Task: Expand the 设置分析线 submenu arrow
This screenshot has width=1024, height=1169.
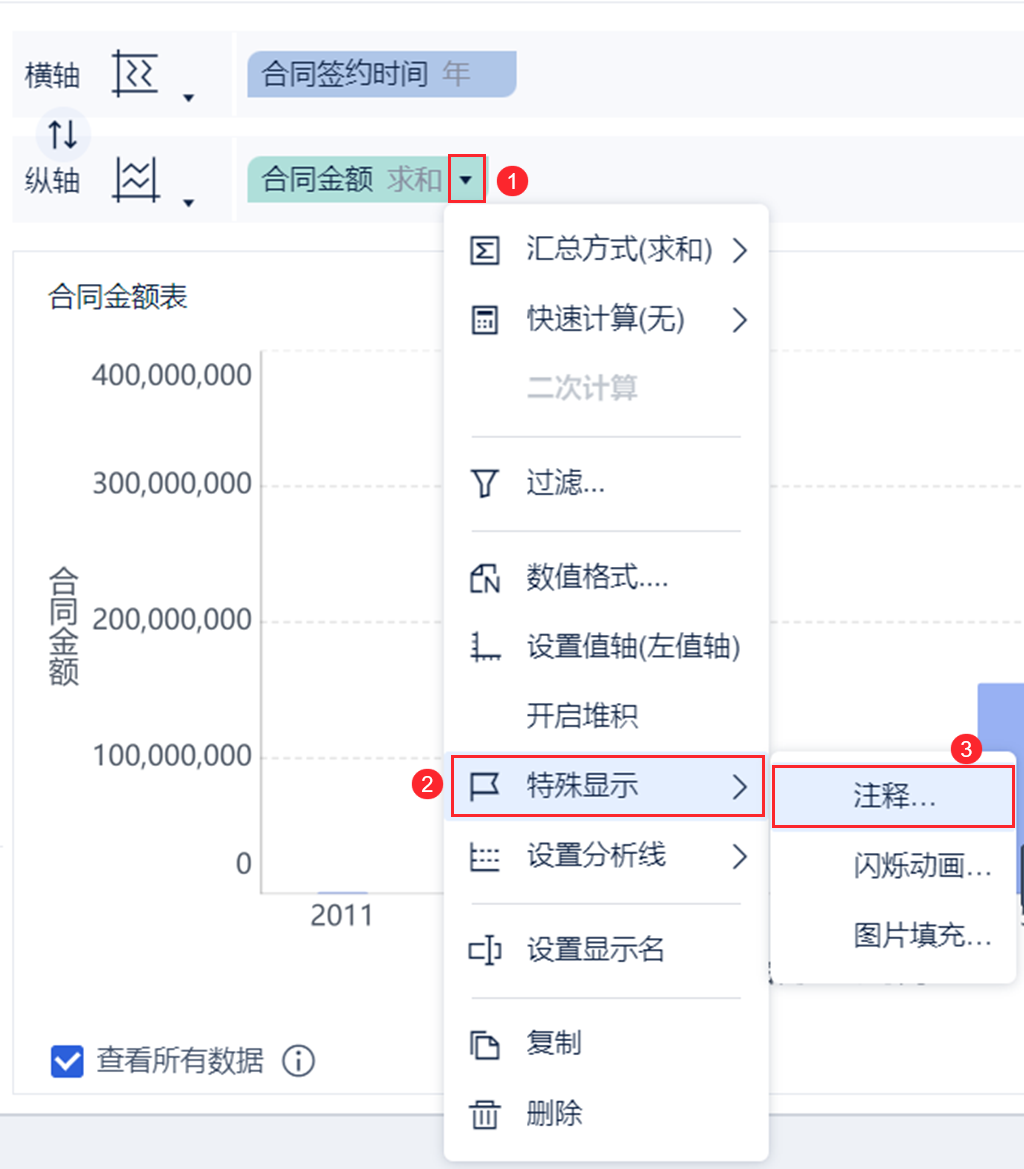Action: click(x=739, y=857)
